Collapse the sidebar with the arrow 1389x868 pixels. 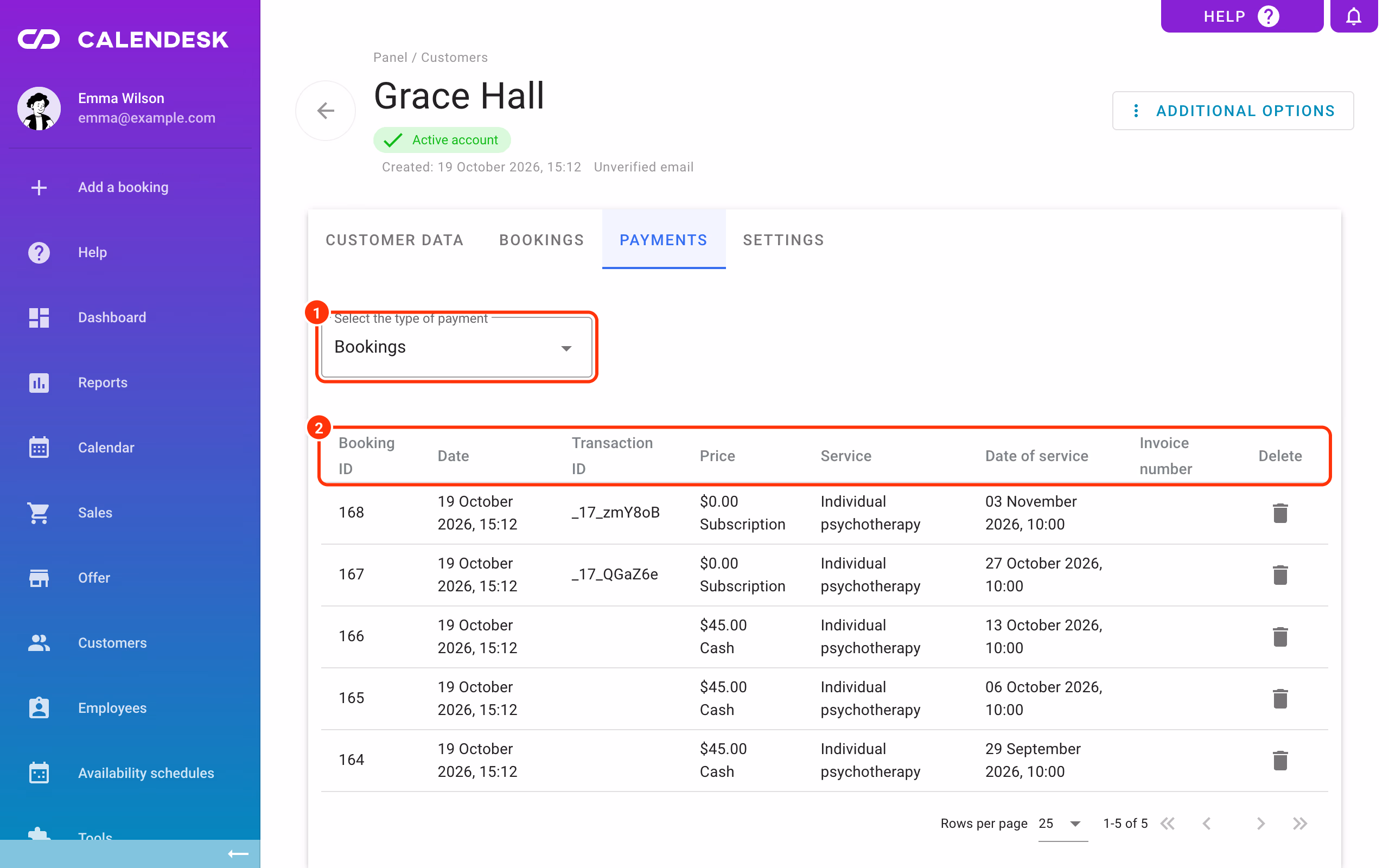238,854
